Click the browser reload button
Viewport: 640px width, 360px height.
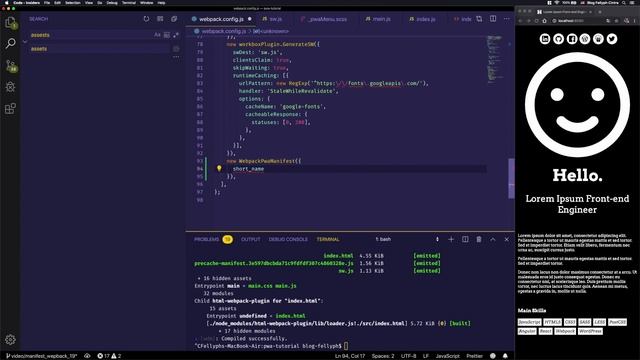[x=536, y=21]
